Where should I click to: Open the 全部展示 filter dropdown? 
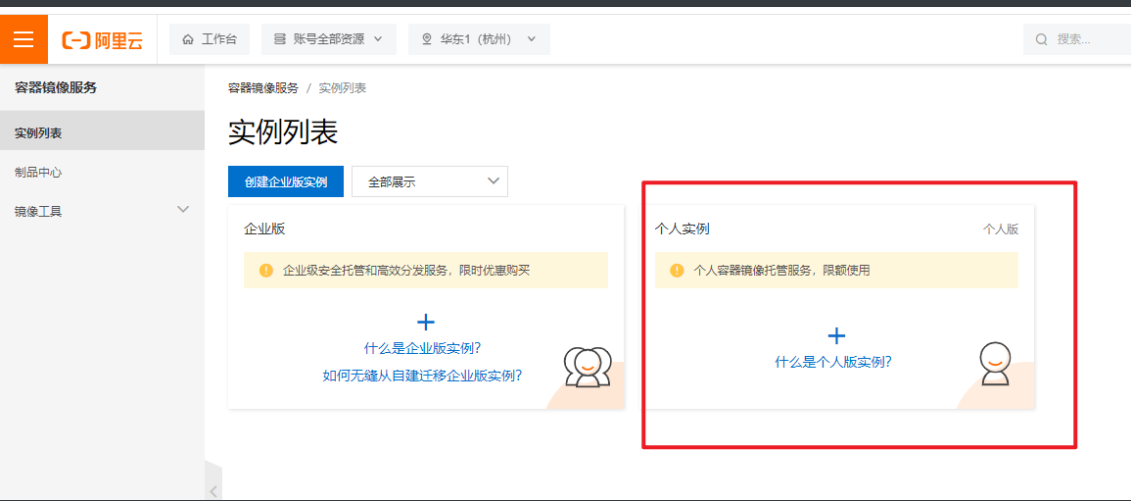point(429,182)
